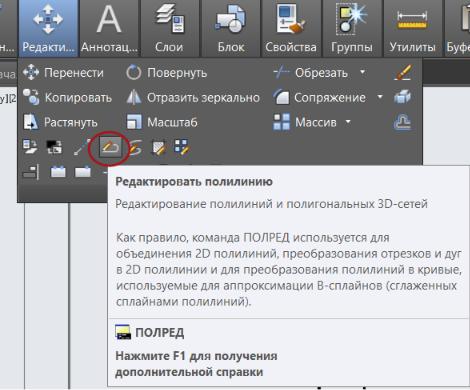Screen dimensions: 470x390
Task: Open the Группы ribbon panel
Action: [x=352, y=28]
